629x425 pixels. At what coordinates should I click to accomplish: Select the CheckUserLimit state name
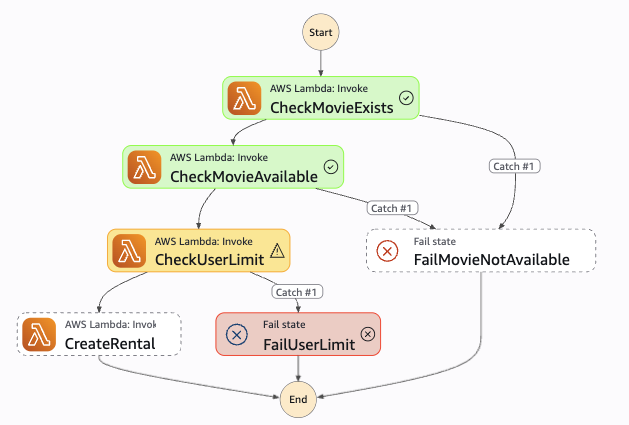click(209, 260)
